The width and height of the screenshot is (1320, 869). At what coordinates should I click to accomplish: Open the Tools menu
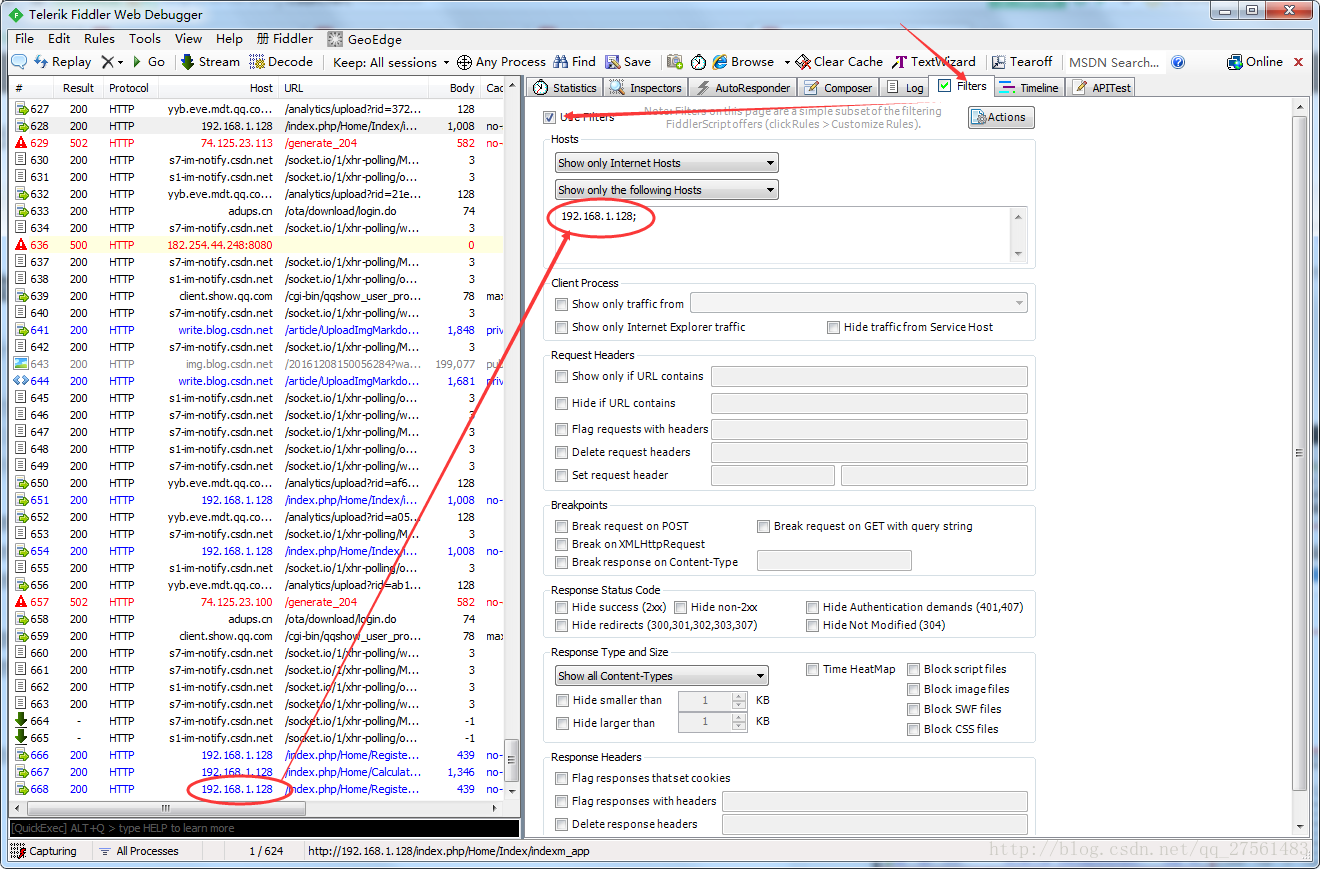click(x=145, y=39)
